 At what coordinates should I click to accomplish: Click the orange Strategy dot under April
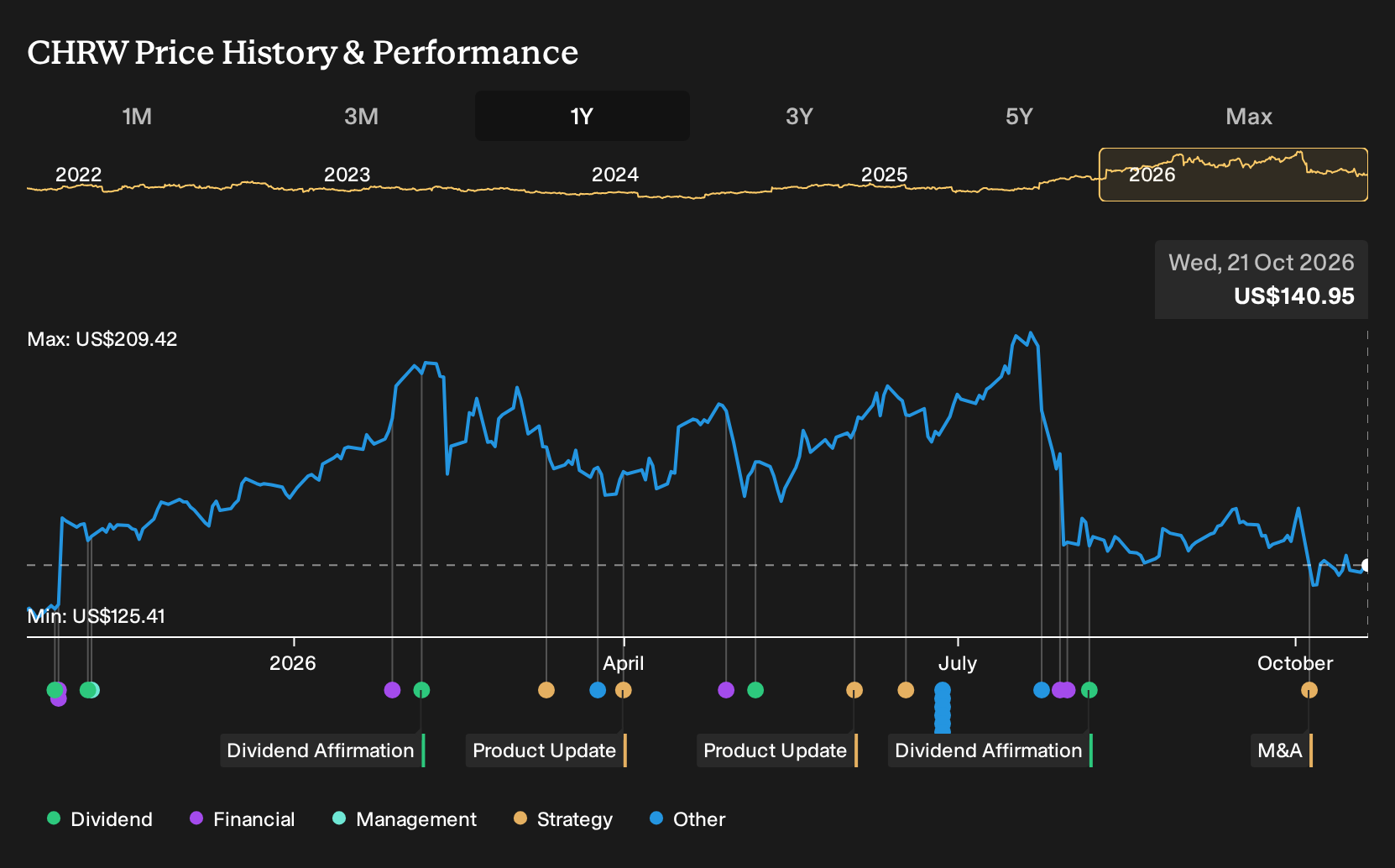(x=623, y=690)
